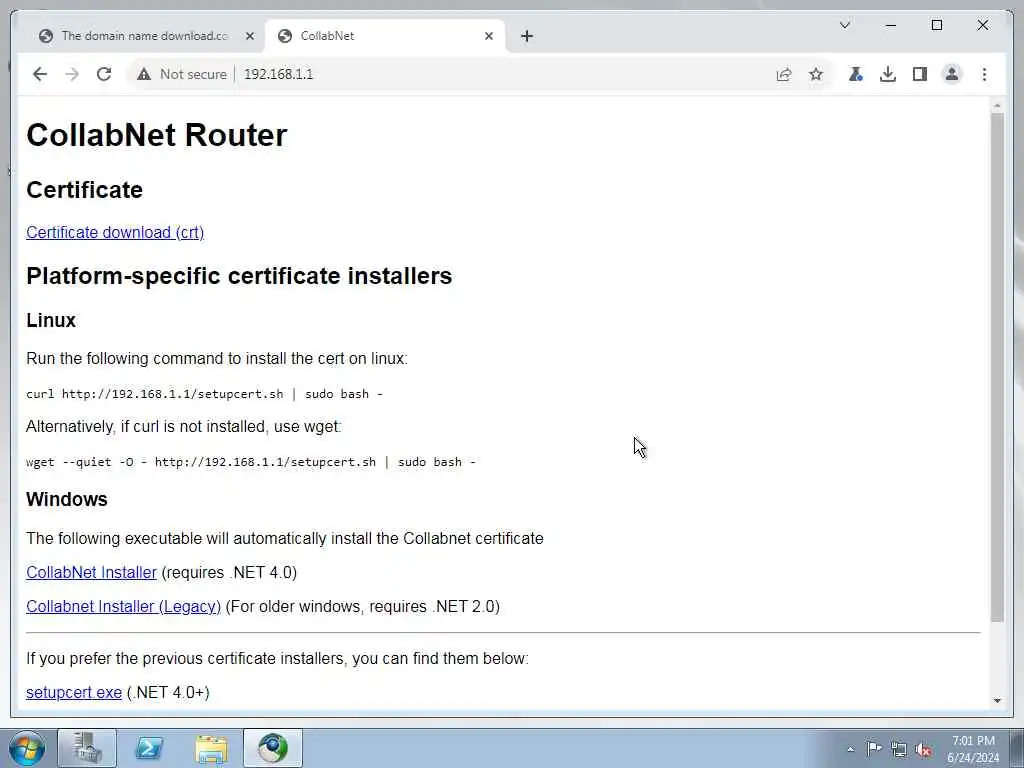
Task: Close the CollabNet tab
Action: (x=489, y=36)
